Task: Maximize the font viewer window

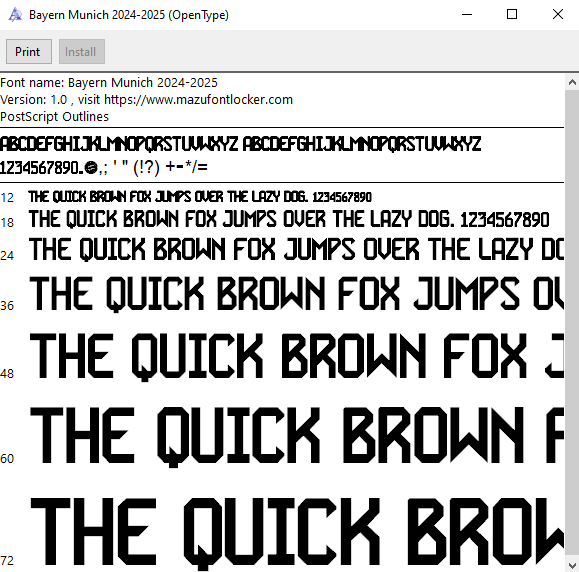Action: click(512, 15)
